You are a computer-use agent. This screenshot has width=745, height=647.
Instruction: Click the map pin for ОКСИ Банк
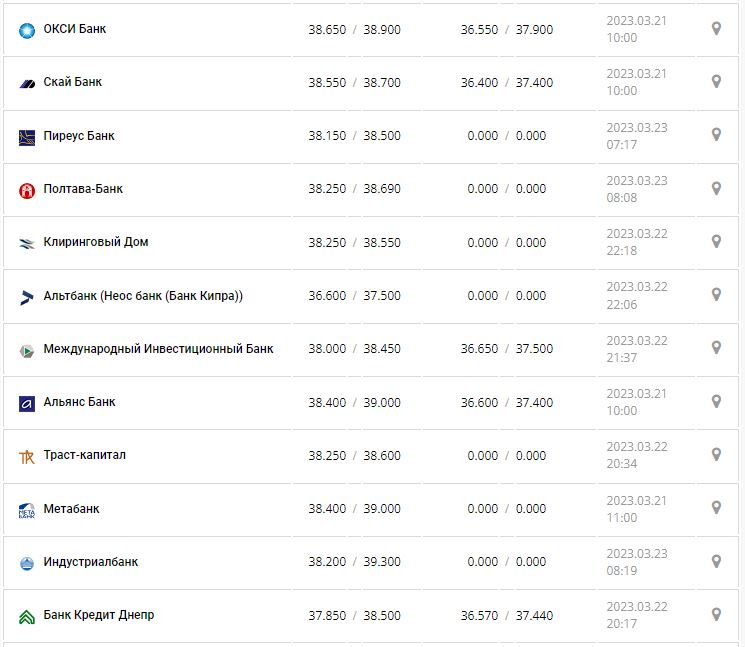point(716,29)
